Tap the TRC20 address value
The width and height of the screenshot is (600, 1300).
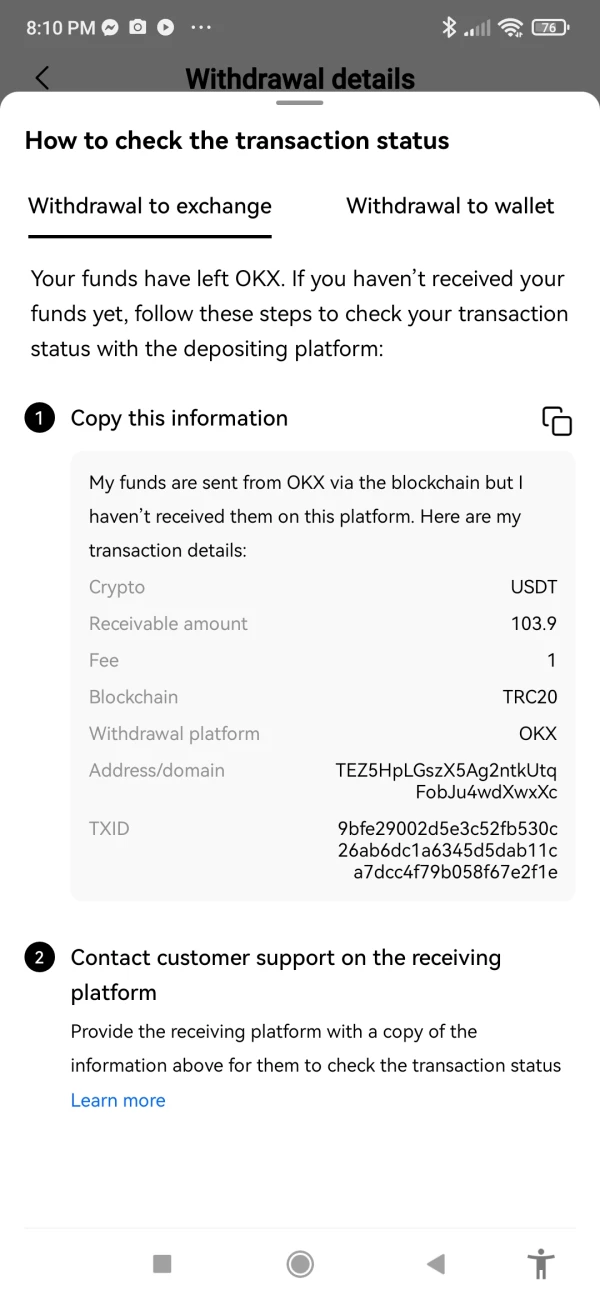(446, 781)
